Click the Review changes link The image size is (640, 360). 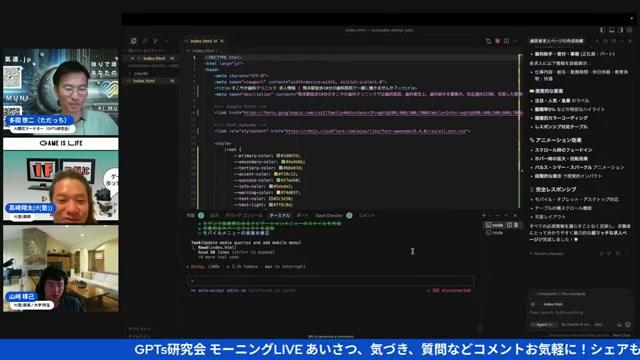tap(547, 253)
